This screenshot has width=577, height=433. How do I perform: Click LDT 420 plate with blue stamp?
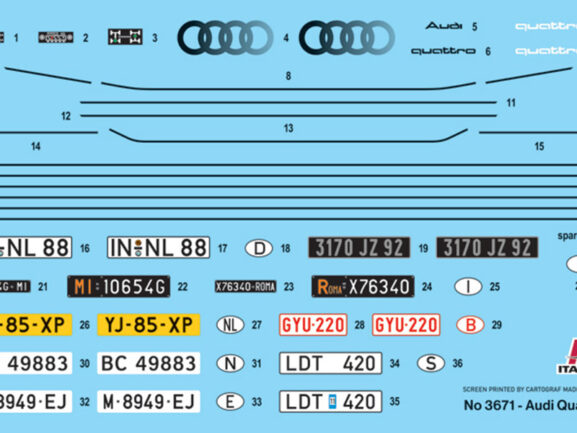pyautogui.click(x=330, y=401)
